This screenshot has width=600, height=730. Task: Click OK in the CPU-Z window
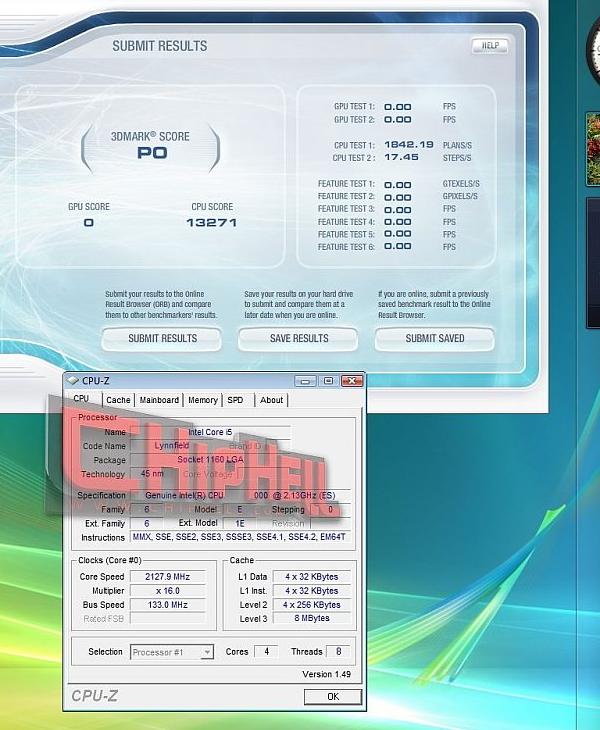click(333, 696)
